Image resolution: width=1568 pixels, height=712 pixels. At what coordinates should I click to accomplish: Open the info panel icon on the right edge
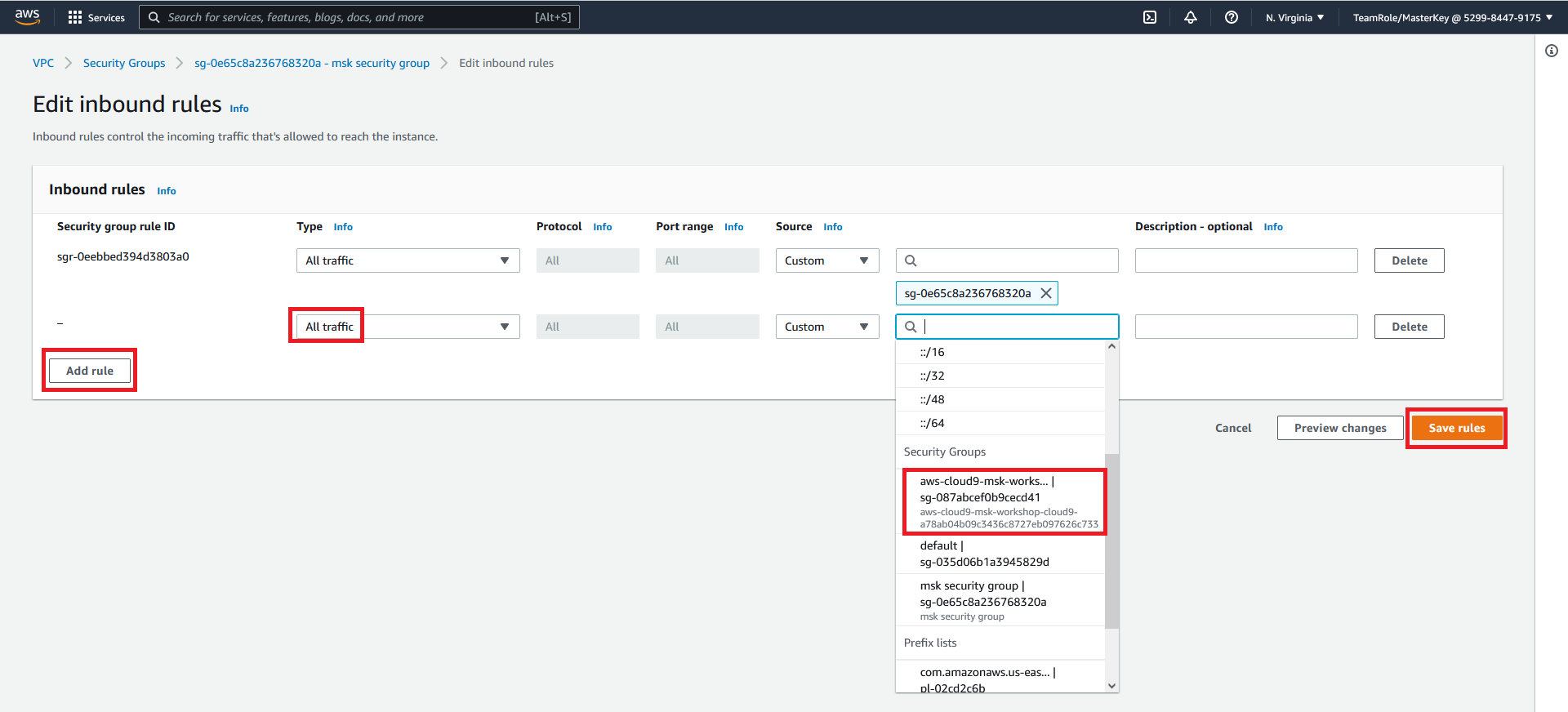click(x=1552, y=51)
